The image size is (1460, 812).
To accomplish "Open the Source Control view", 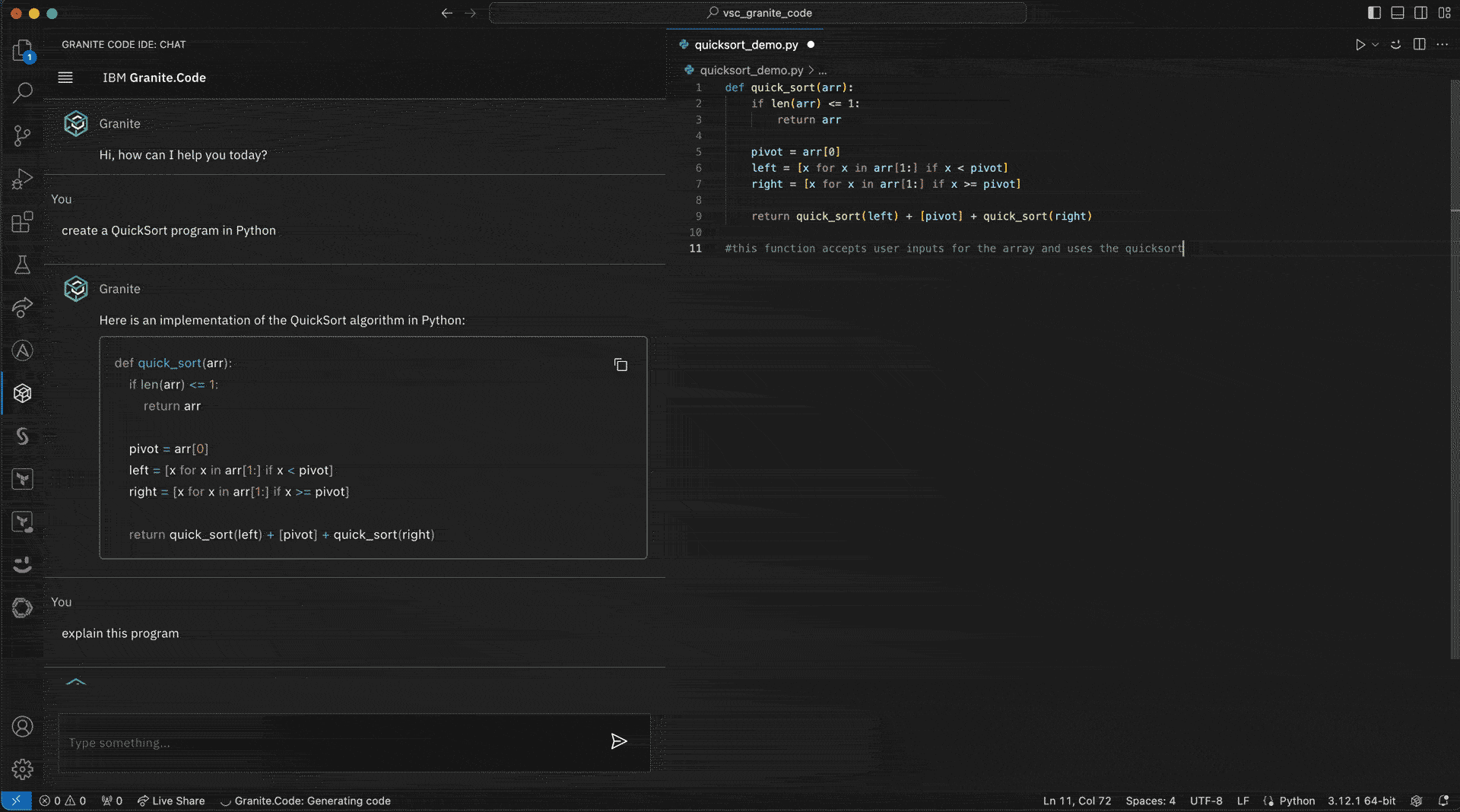I will click(22, 135).
